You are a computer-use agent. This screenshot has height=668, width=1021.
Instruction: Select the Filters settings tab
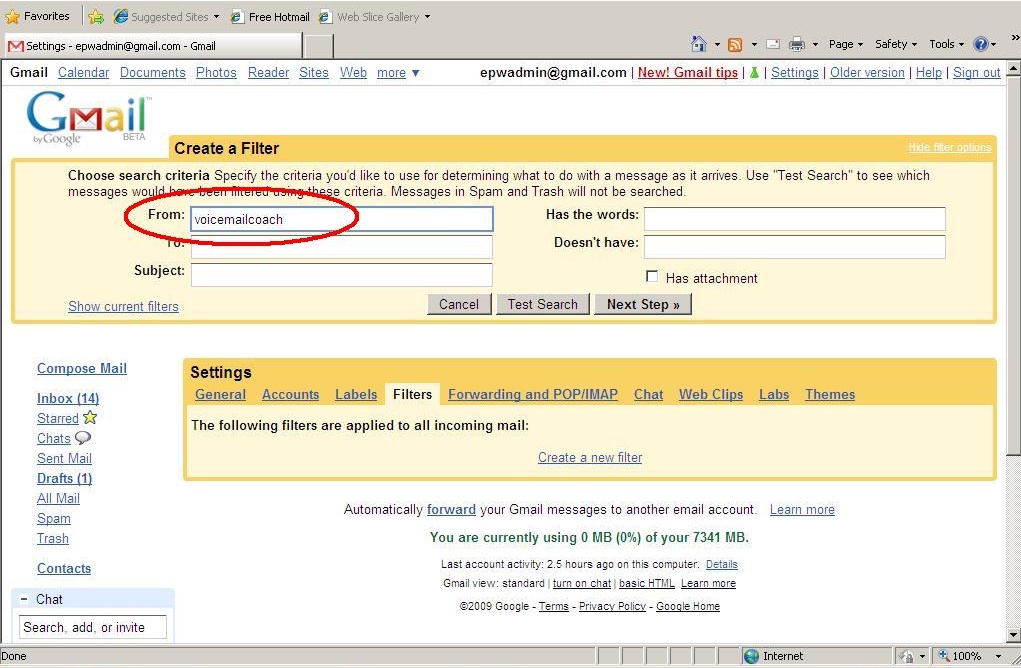[412, 394]
